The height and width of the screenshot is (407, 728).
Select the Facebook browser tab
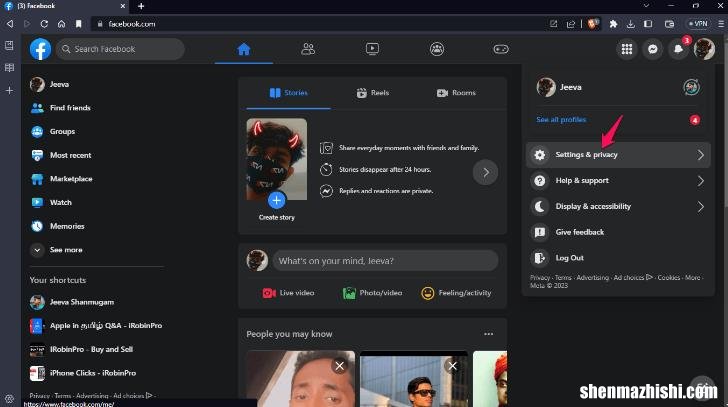click(x=65, y=6)
